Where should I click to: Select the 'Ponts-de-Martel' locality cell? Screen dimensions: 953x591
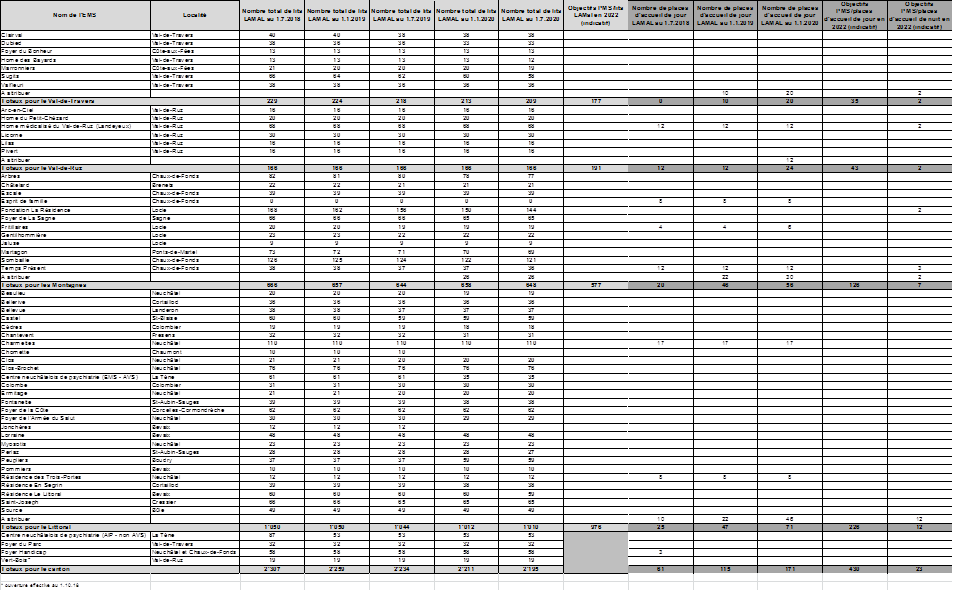[172, 251]
